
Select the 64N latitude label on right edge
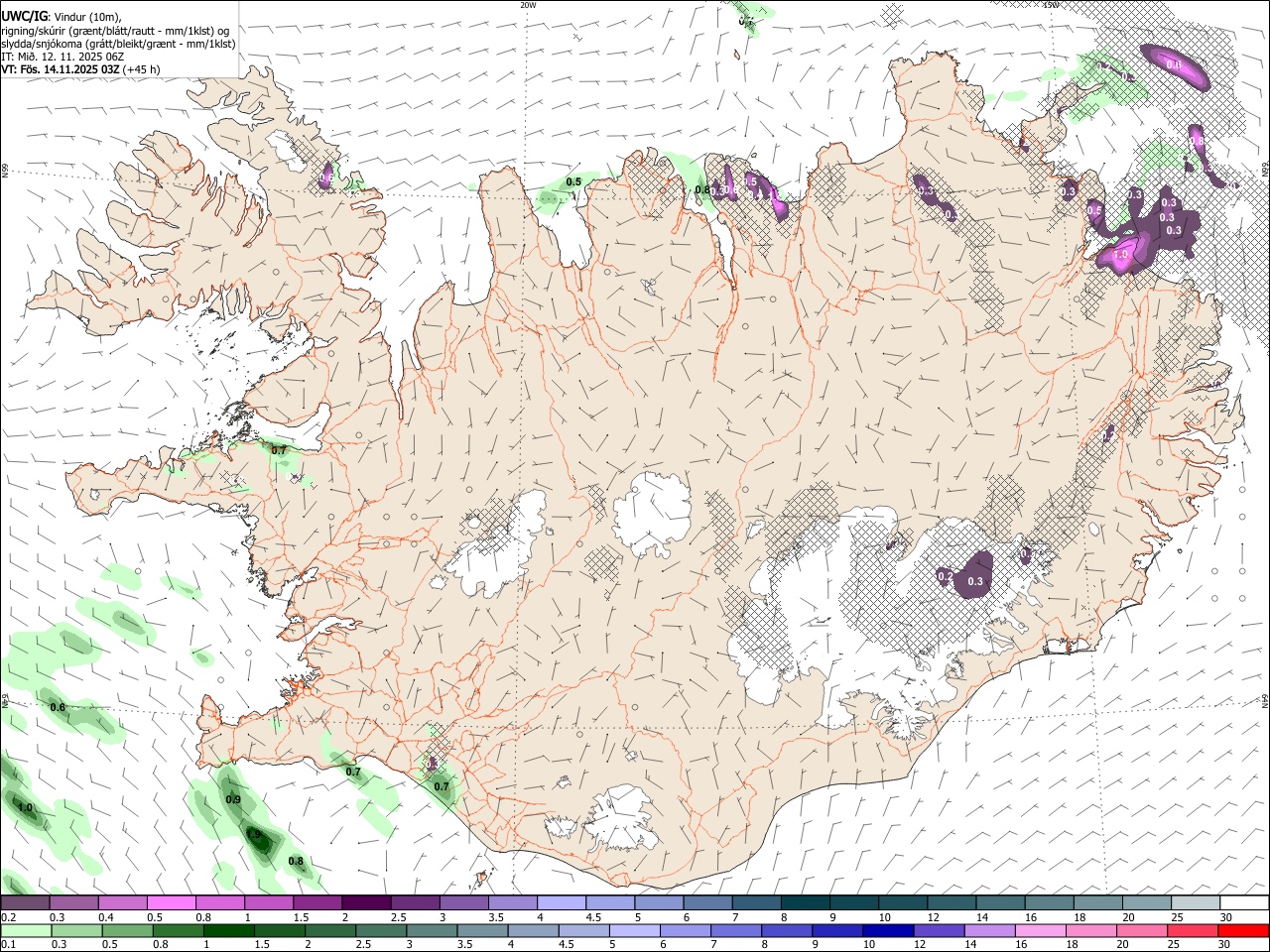(x=1265, y=700)
